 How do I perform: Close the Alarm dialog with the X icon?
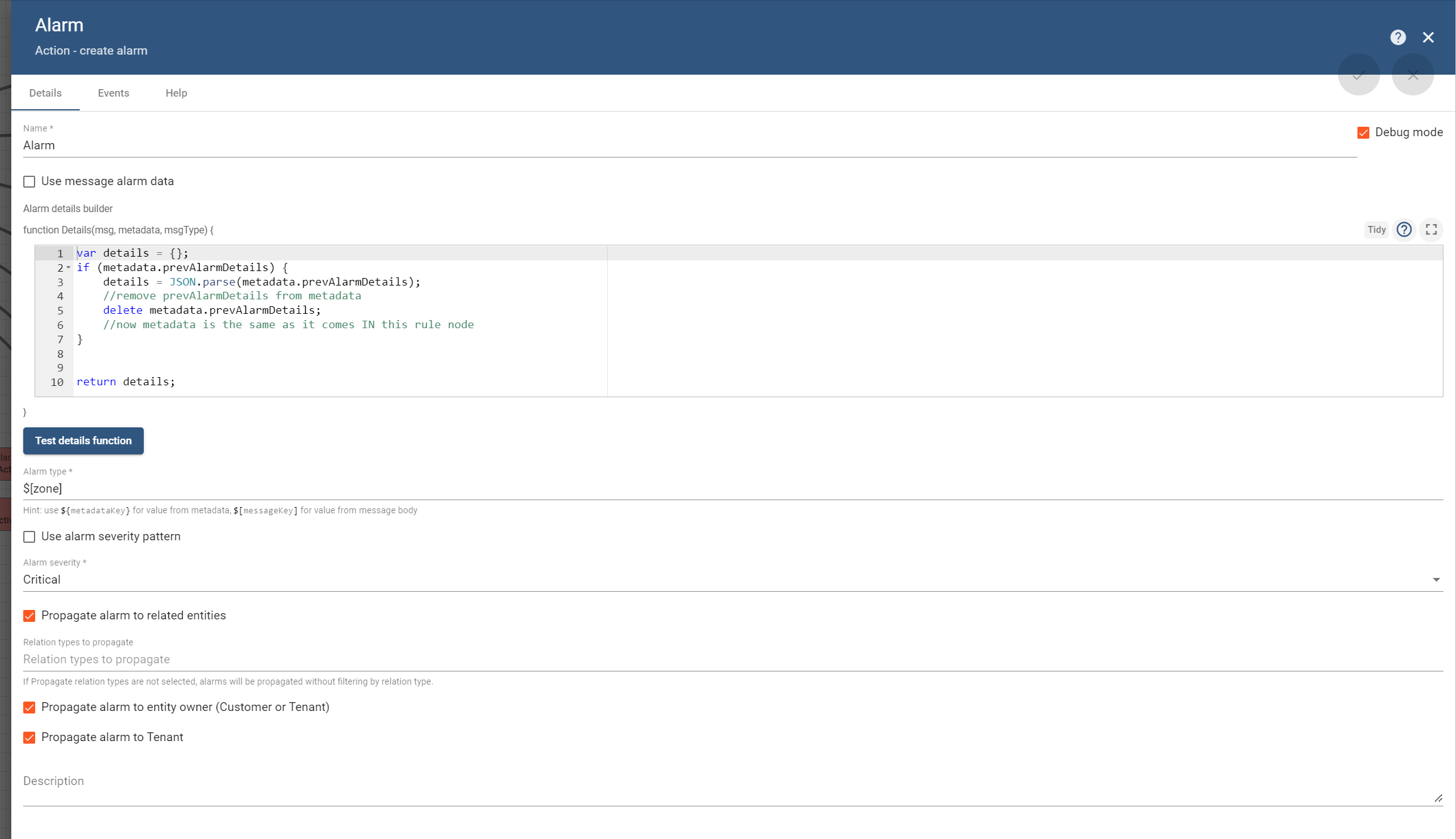pyautogui.click(x=1428, y=37)
